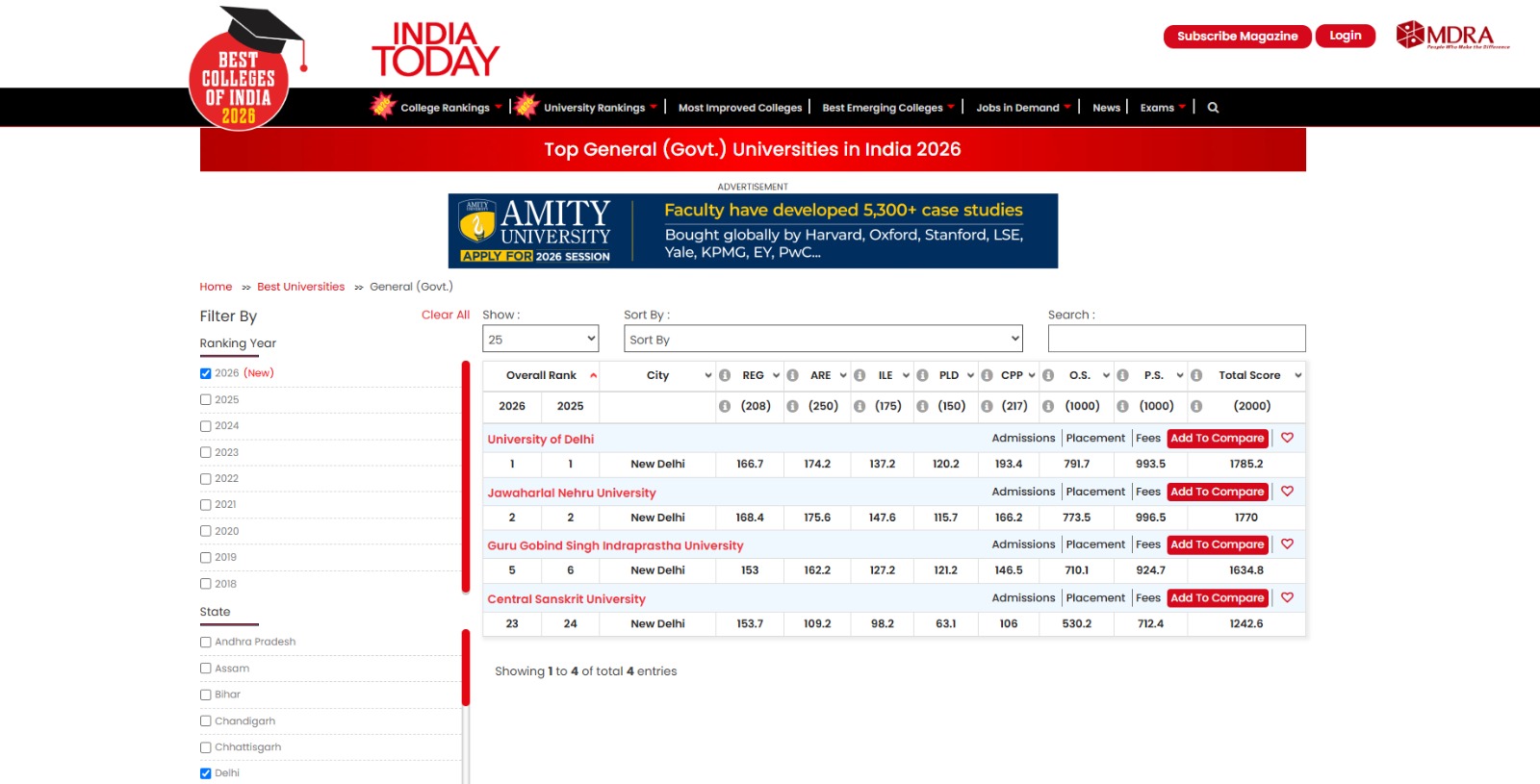Screen dimensions: 1540x784
Task: View Placement for Central Sanskrit University
Action: (1095, 598)
